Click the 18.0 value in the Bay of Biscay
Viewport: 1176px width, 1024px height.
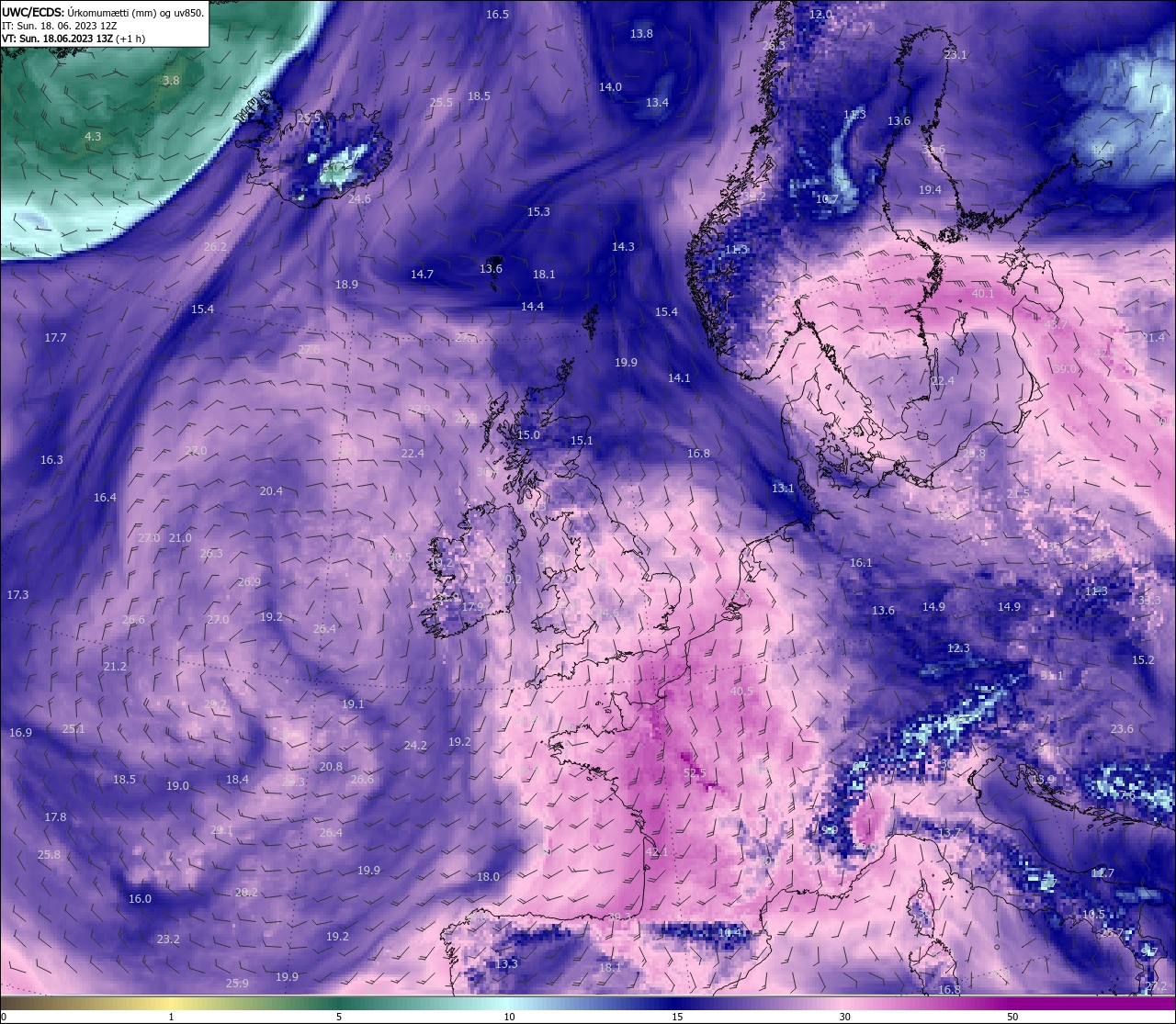point(488,876)
